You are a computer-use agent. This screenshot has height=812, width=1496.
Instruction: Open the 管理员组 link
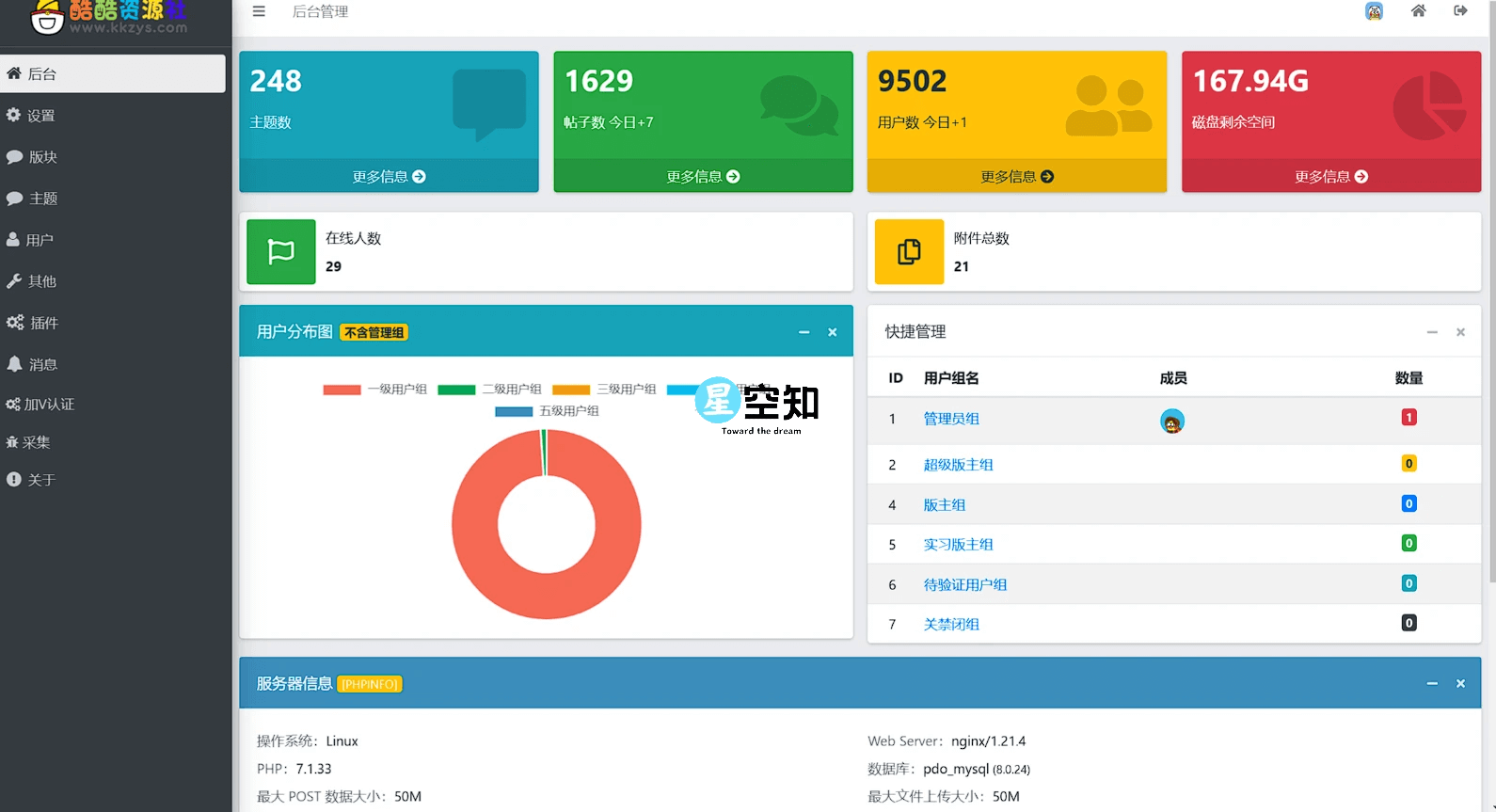click(951, 419)
